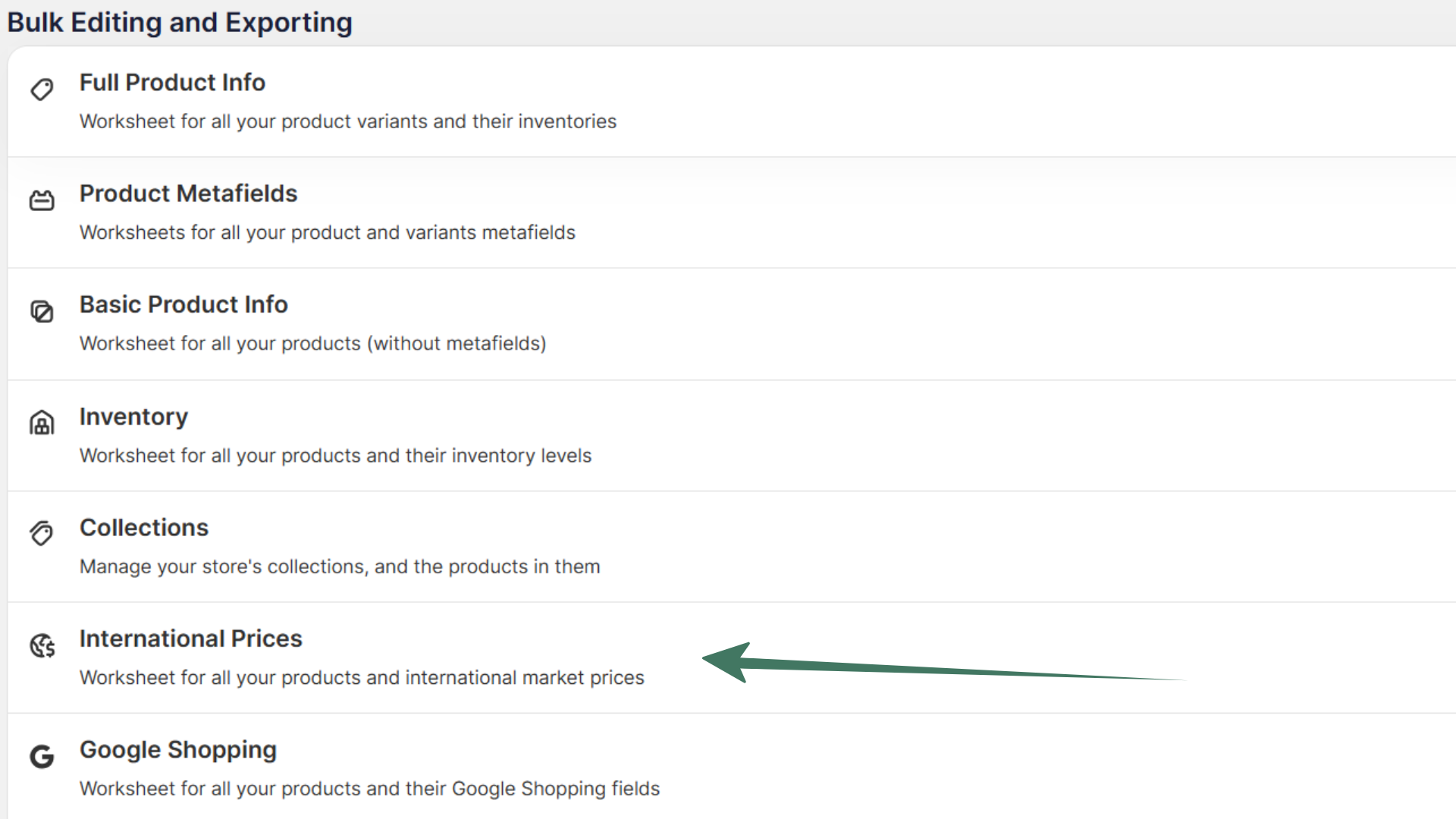Select the Collections management option

tap(144, 528)
